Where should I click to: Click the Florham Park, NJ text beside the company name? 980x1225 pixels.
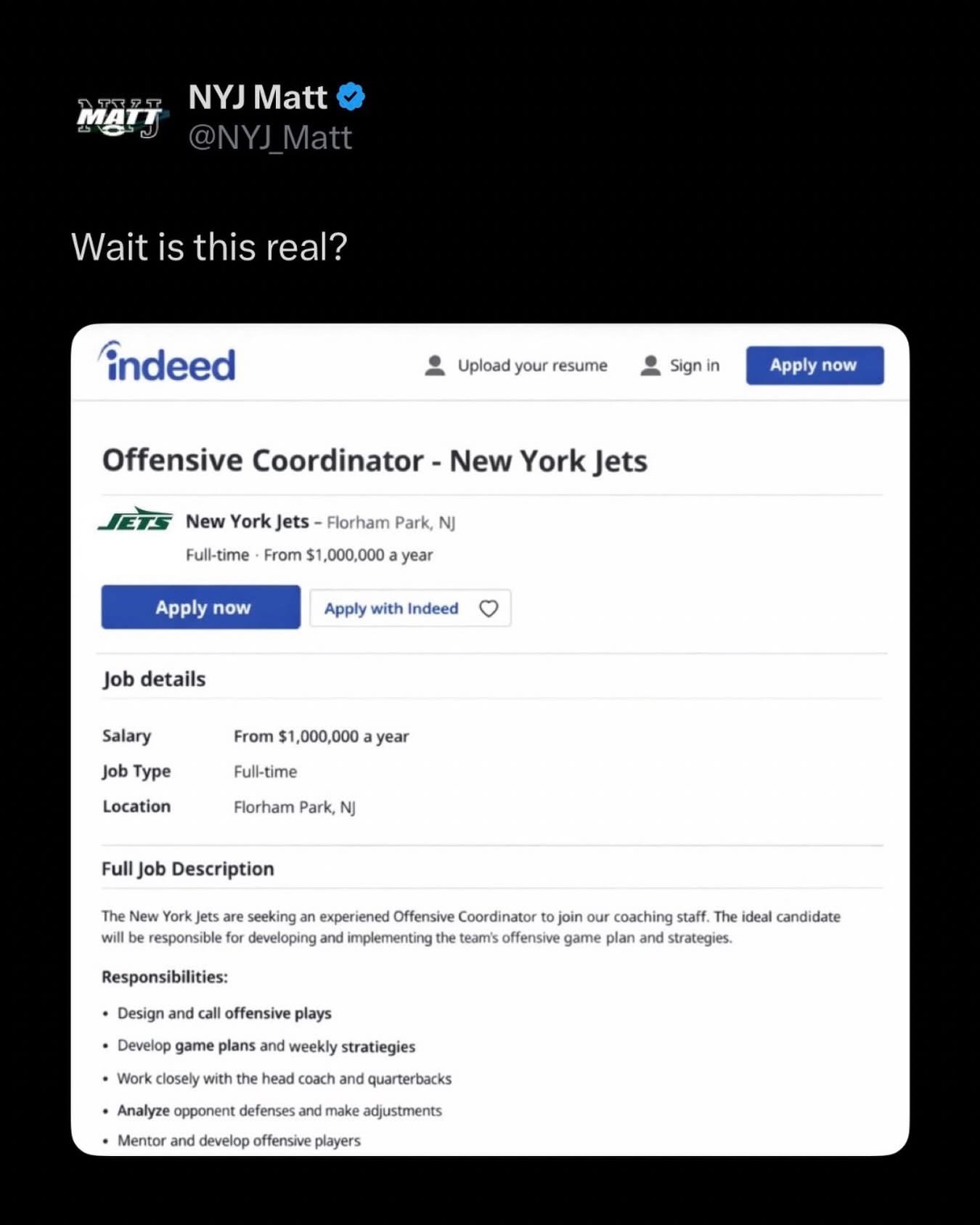click(x=391, y=523)
